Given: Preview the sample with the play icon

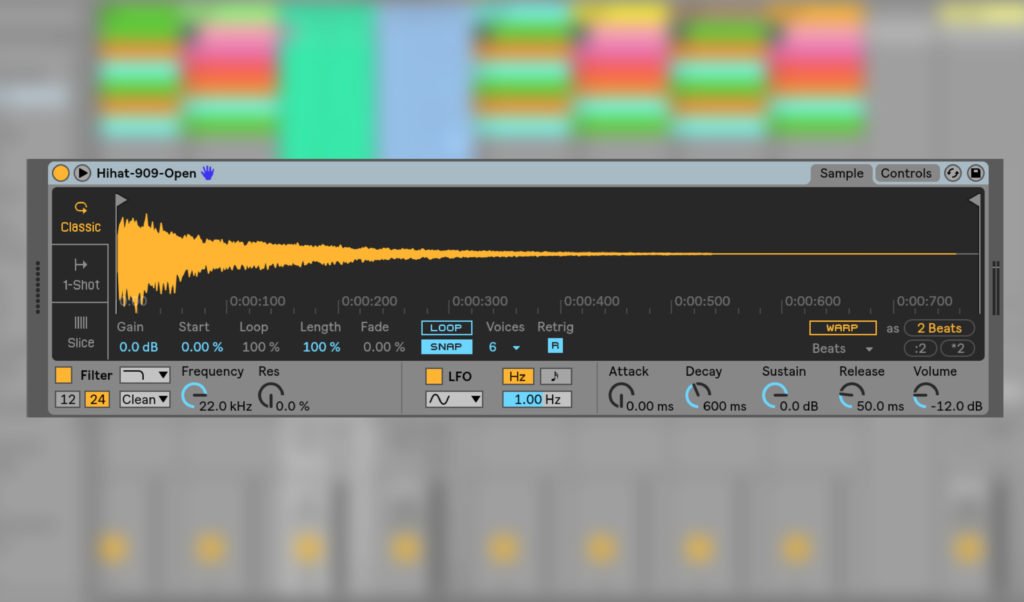Looking at the screenshot, I should [81, 172].
